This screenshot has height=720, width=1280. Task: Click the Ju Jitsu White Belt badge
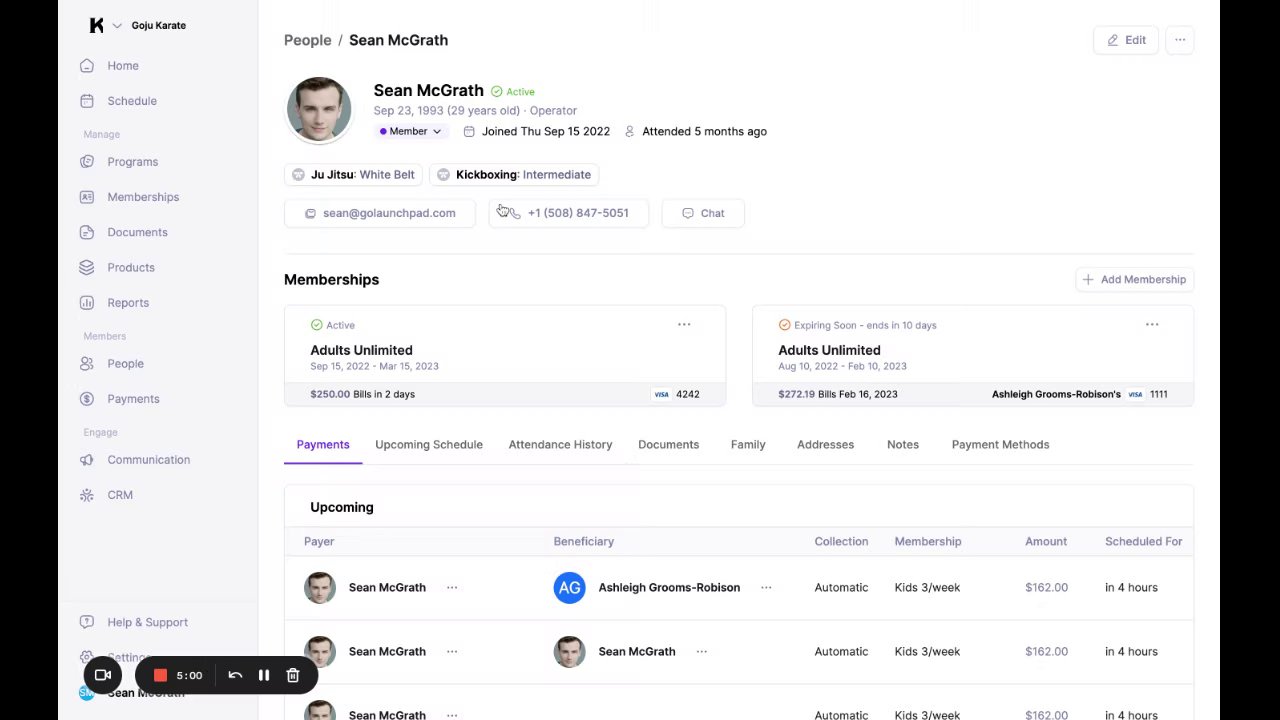pyautogui.click(x=353, y=175)
